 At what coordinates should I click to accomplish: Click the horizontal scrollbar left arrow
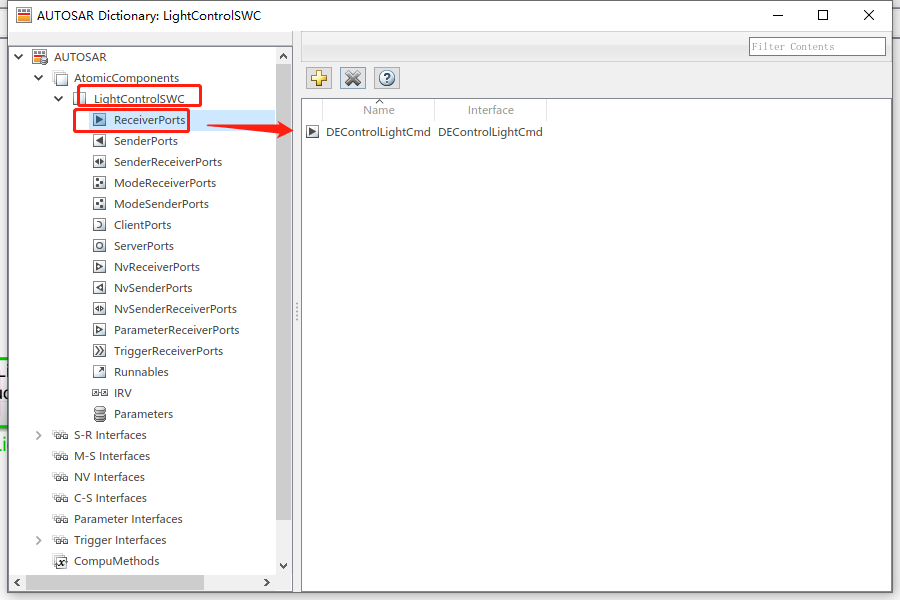click(17, 582)
